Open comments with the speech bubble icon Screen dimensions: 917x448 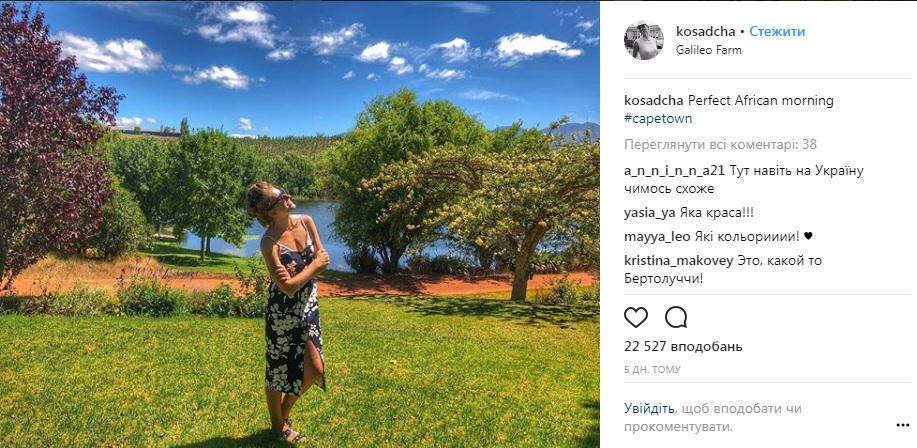click(x=676, y=317)
